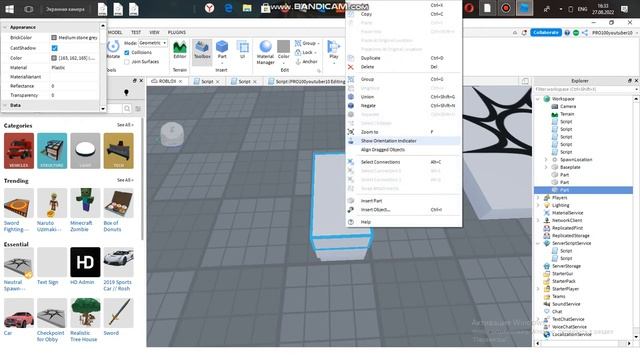Click the Color property RGB swatch

[54, 58]
